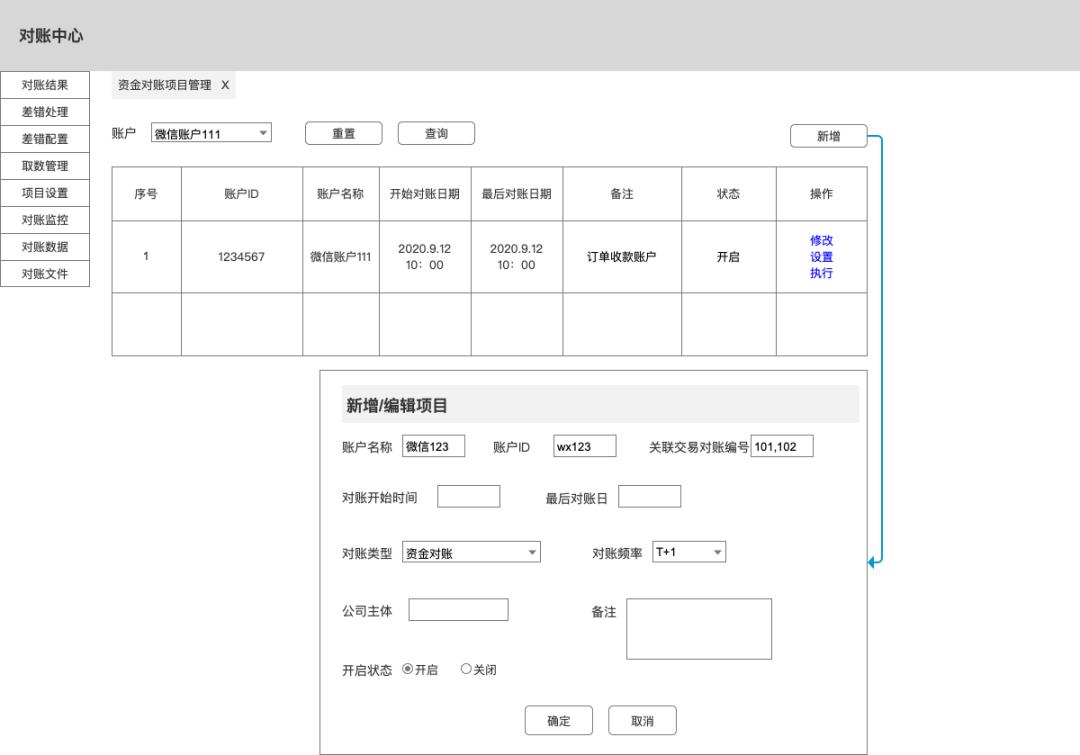This screenshot has width=1080, height=755.
Task: View 对账数据 from the sidebar
Action: (x=44, y=246)
